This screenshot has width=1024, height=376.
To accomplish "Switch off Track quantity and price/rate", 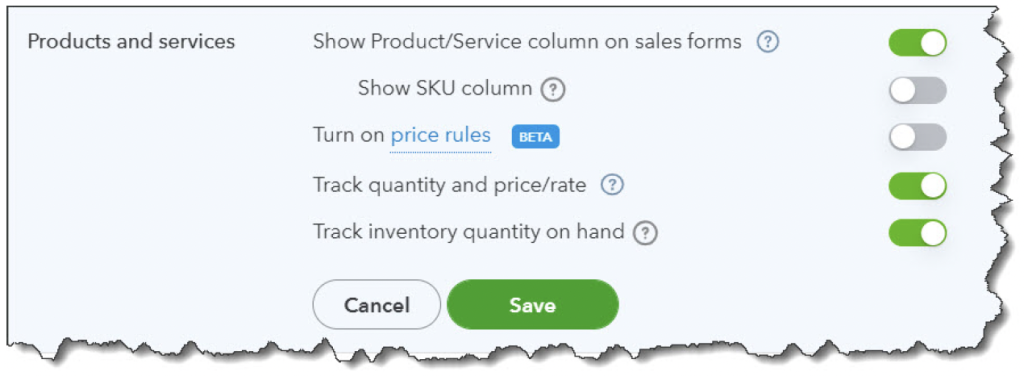I will [x=917, y=185].
